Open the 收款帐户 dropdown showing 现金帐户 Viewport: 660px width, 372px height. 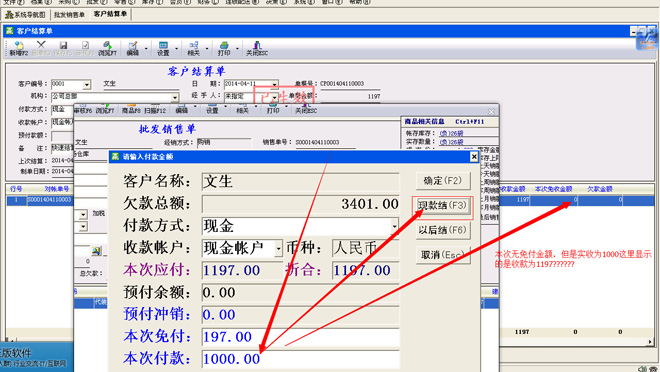click(x=278, y=248)
